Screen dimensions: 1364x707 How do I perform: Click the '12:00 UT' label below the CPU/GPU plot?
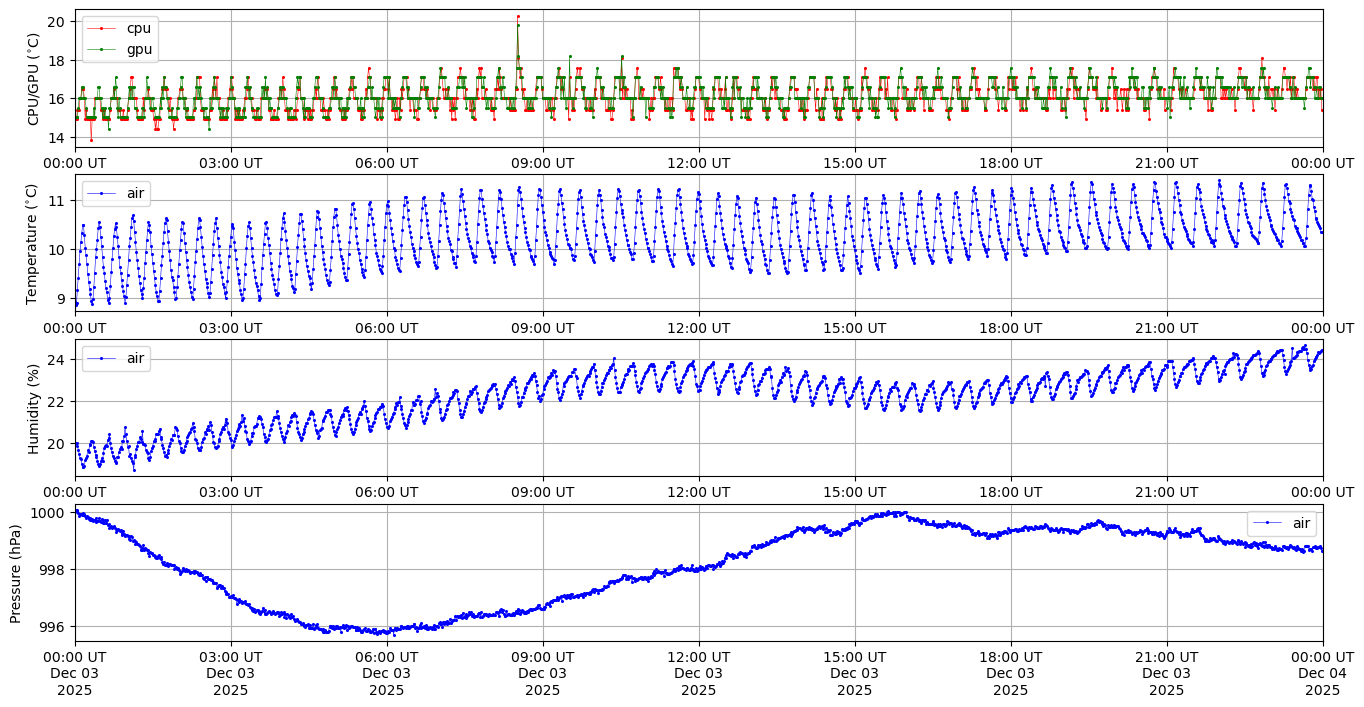coord(698,163)
